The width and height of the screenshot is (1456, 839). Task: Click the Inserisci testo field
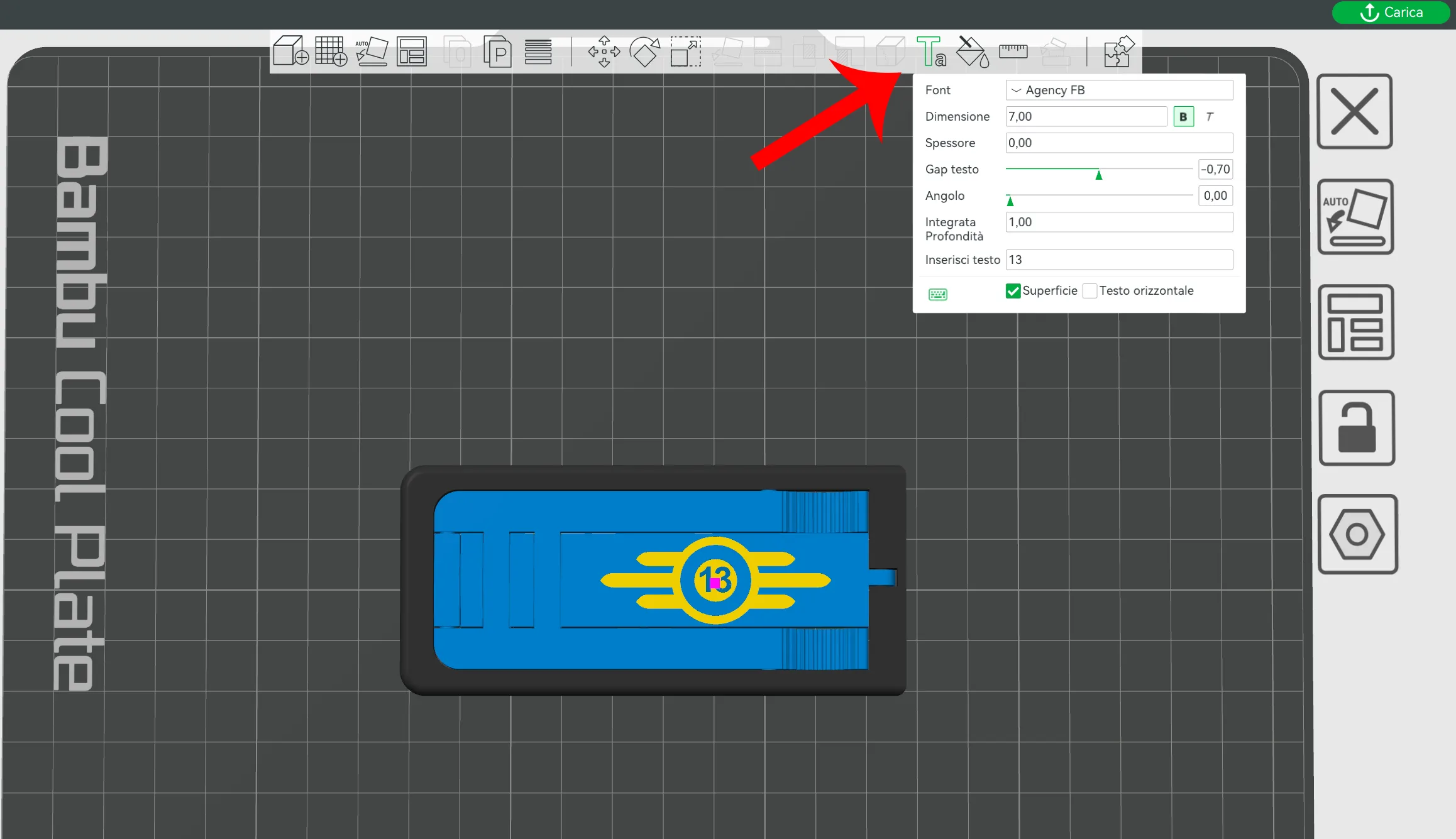[x=1119, y=260]
